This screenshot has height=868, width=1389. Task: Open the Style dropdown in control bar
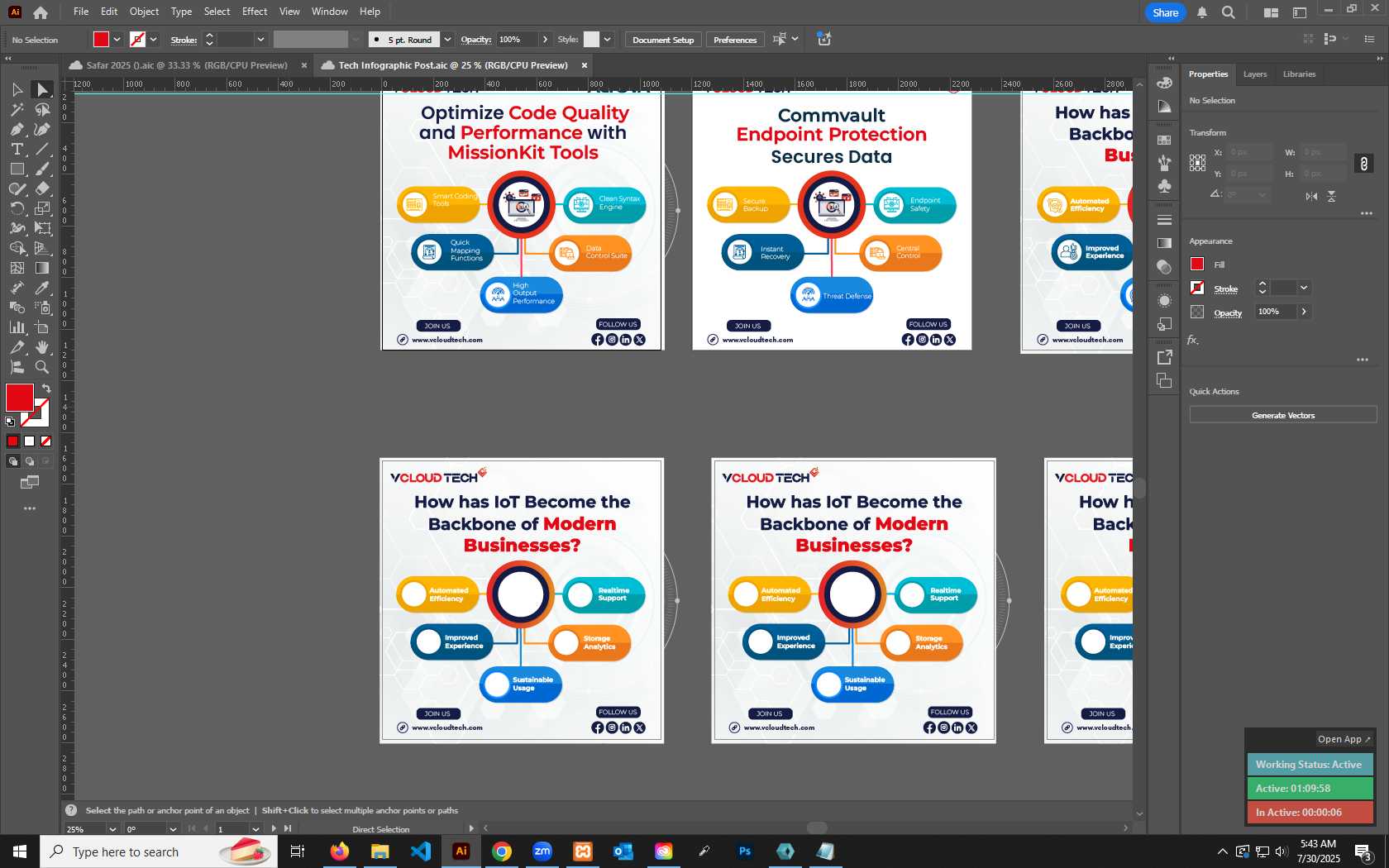(x=607, y=39)
